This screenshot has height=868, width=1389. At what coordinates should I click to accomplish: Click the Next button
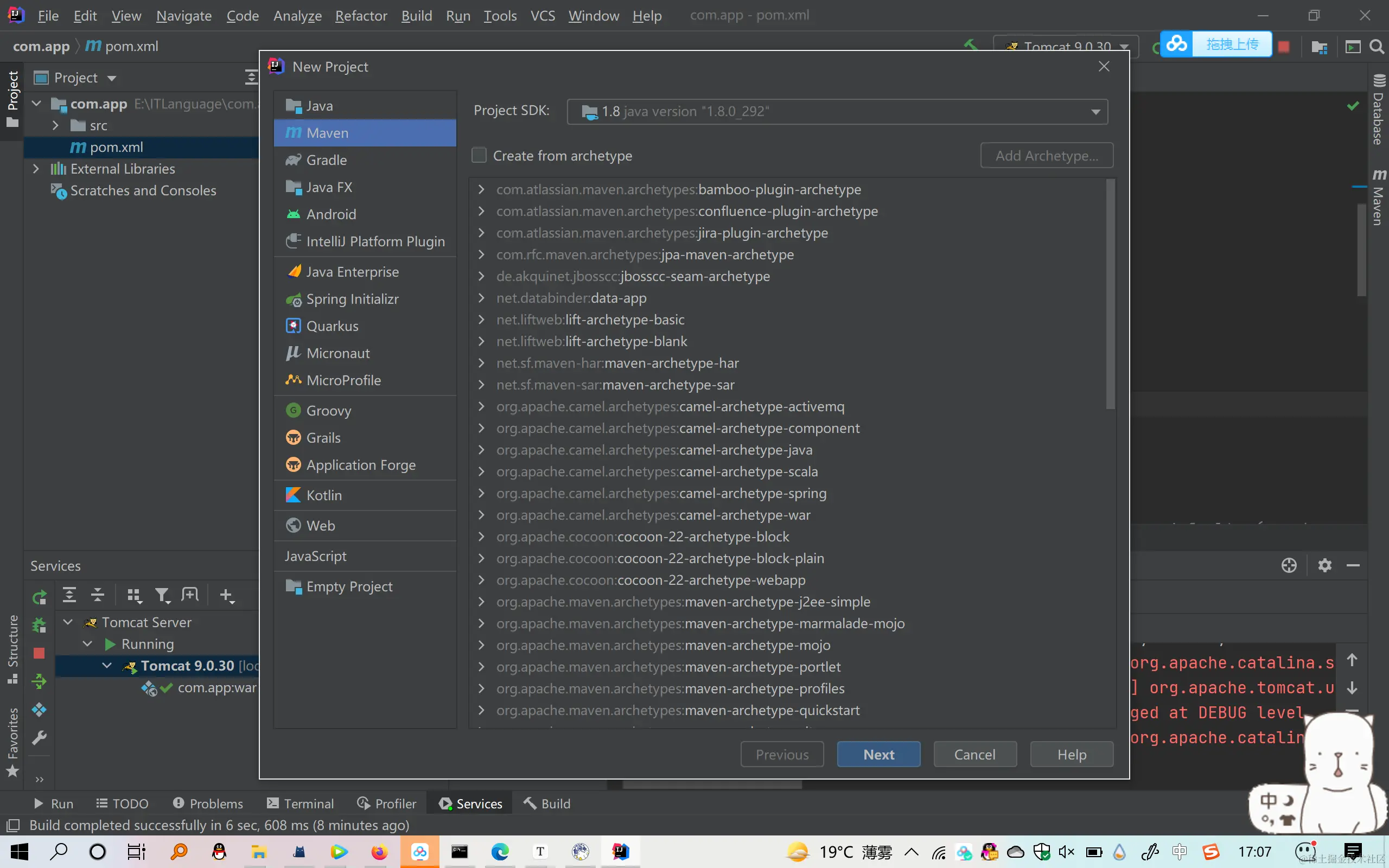pos(878,754)
